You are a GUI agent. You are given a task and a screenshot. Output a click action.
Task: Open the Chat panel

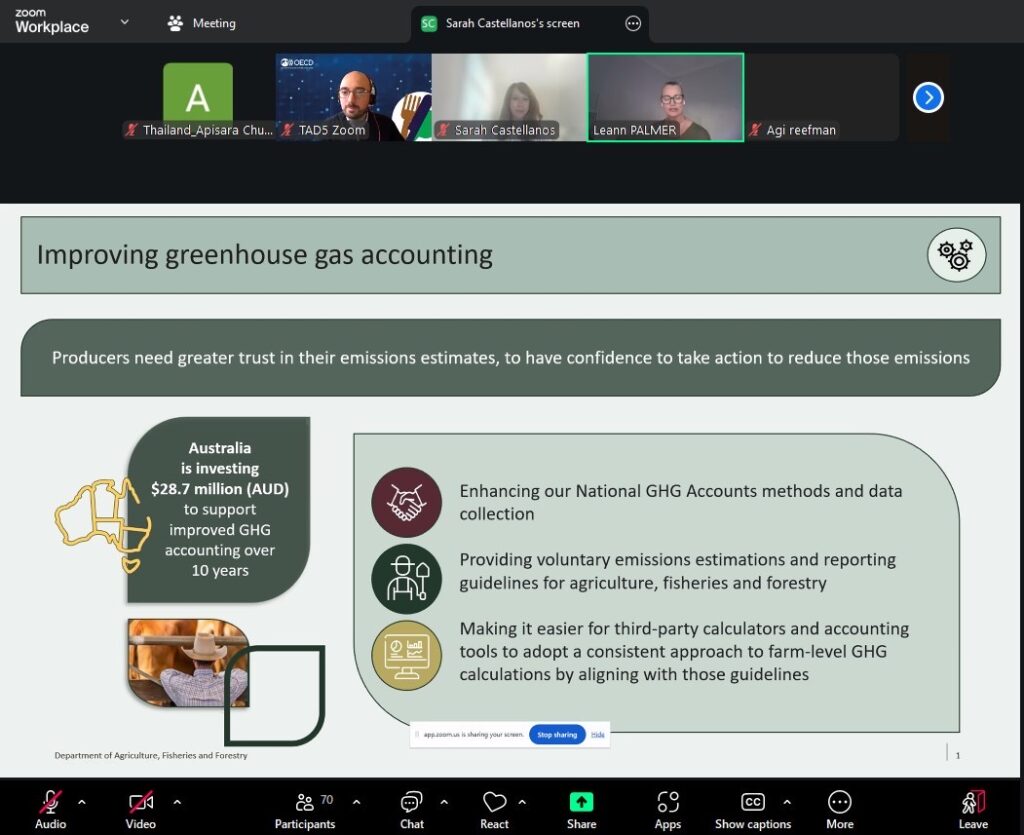[x=411, y=803]
